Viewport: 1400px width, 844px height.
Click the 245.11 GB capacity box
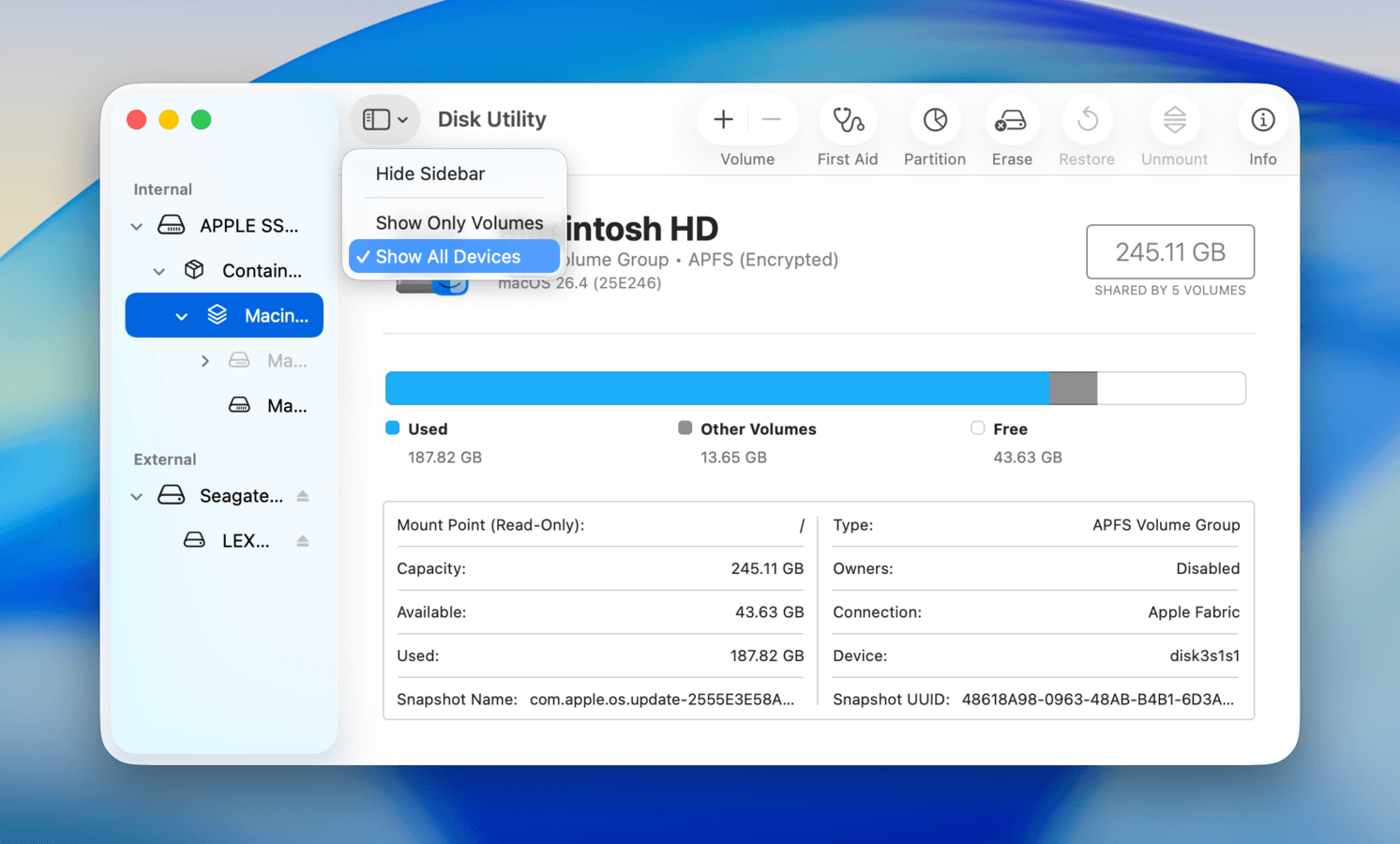click(x=1170, y=251)
